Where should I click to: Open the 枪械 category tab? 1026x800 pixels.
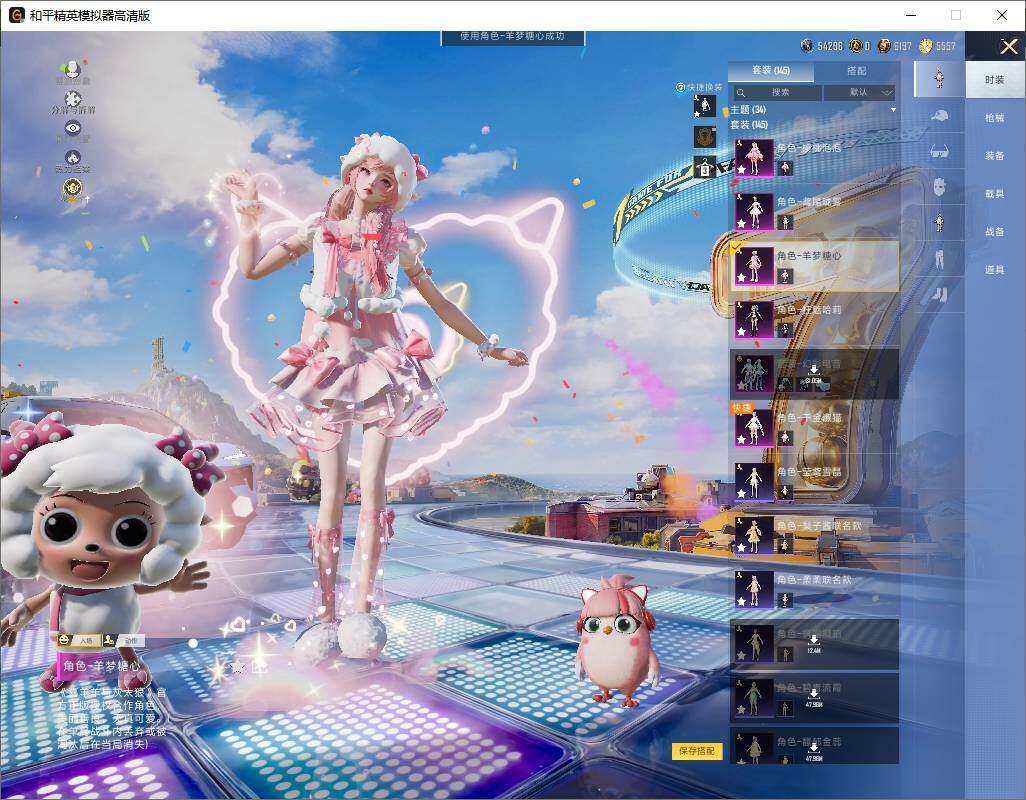(x=995, y=118)
